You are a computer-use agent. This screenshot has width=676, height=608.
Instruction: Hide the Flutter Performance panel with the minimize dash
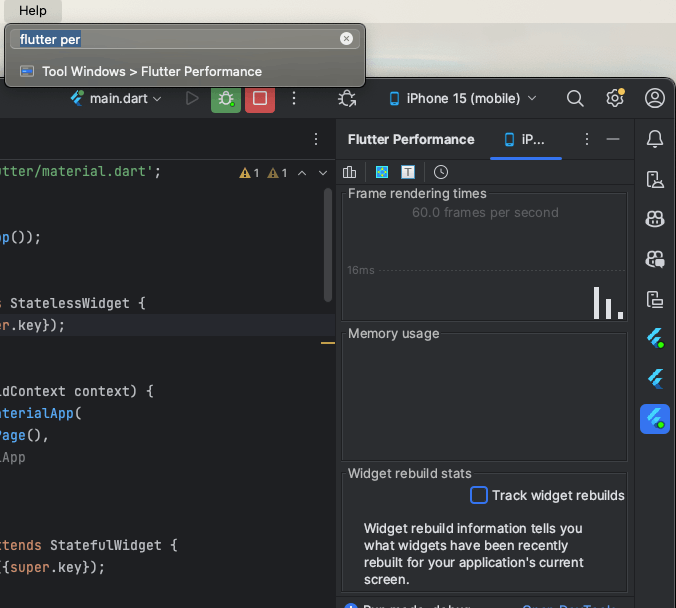613,139
